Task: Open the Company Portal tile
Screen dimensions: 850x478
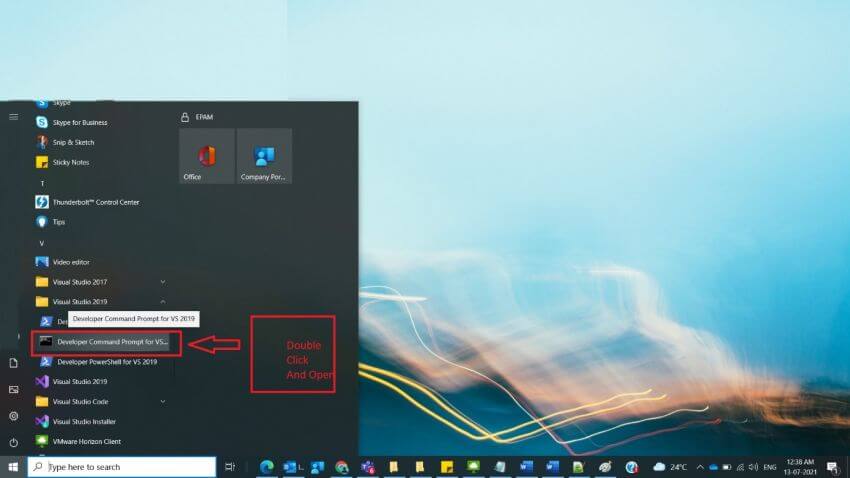Action: (265, 156)
